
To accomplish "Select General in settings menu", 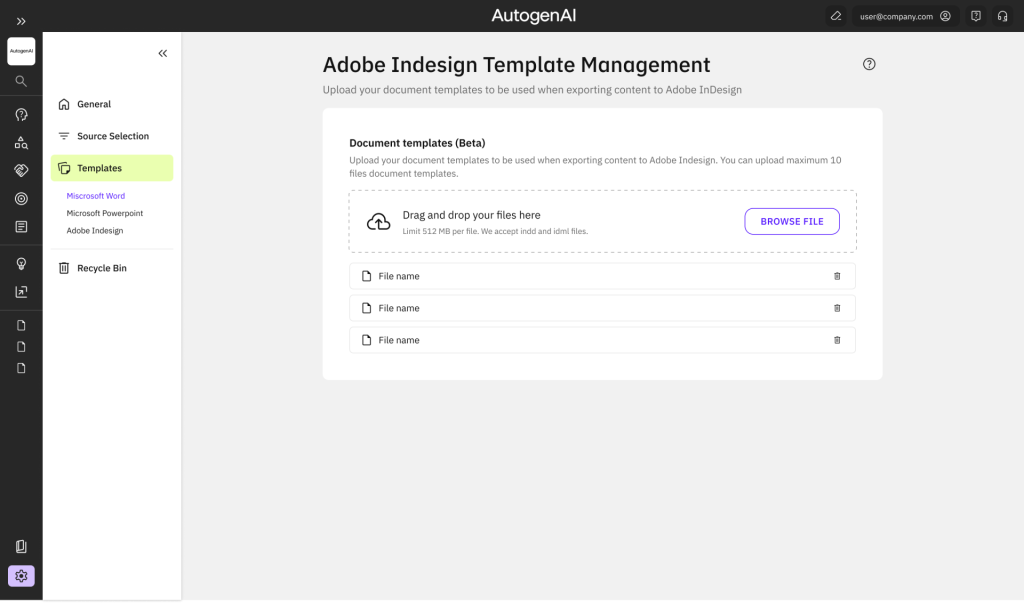I will pos(94,104).
